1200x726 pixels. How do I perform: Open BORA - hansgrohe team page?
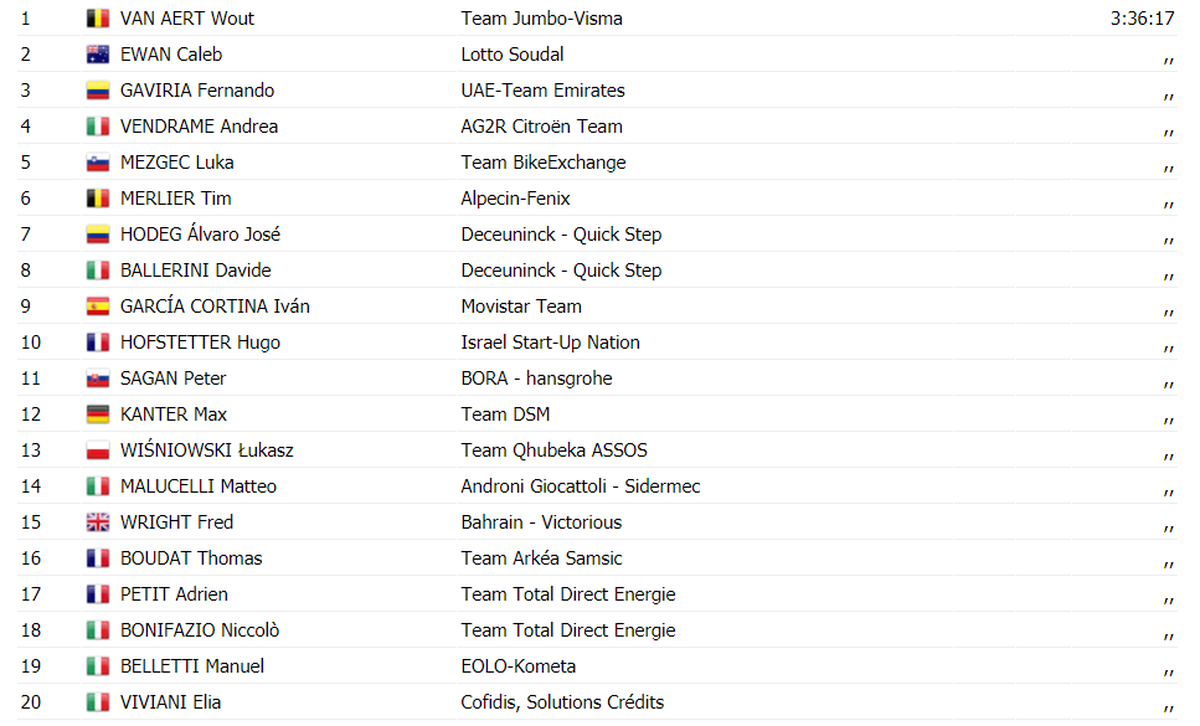537,378
